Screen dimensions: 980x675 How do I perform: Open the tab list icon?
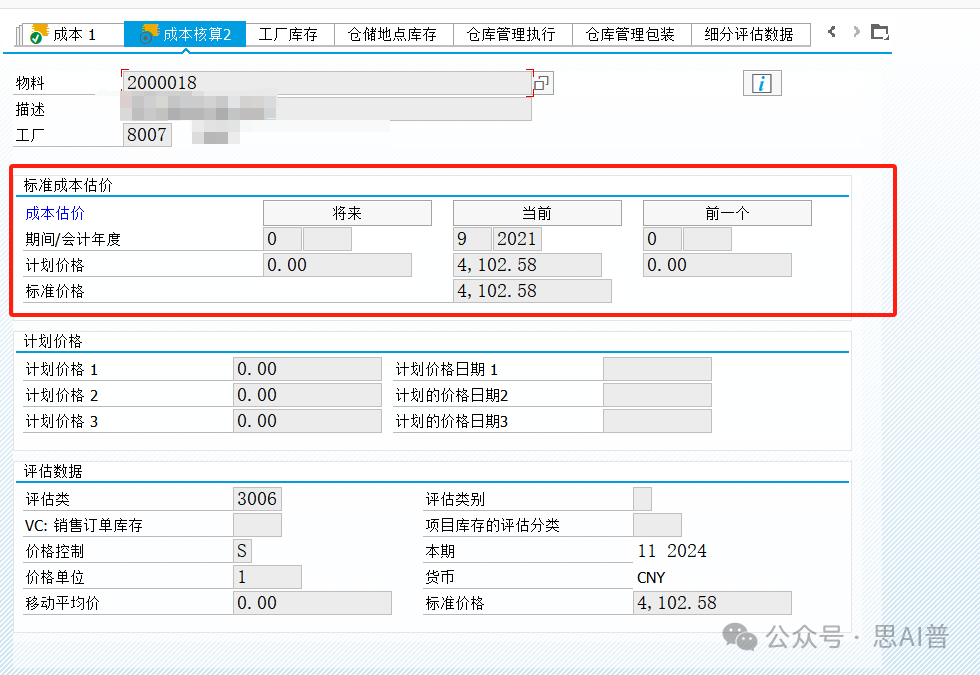(x=879, y=33)
